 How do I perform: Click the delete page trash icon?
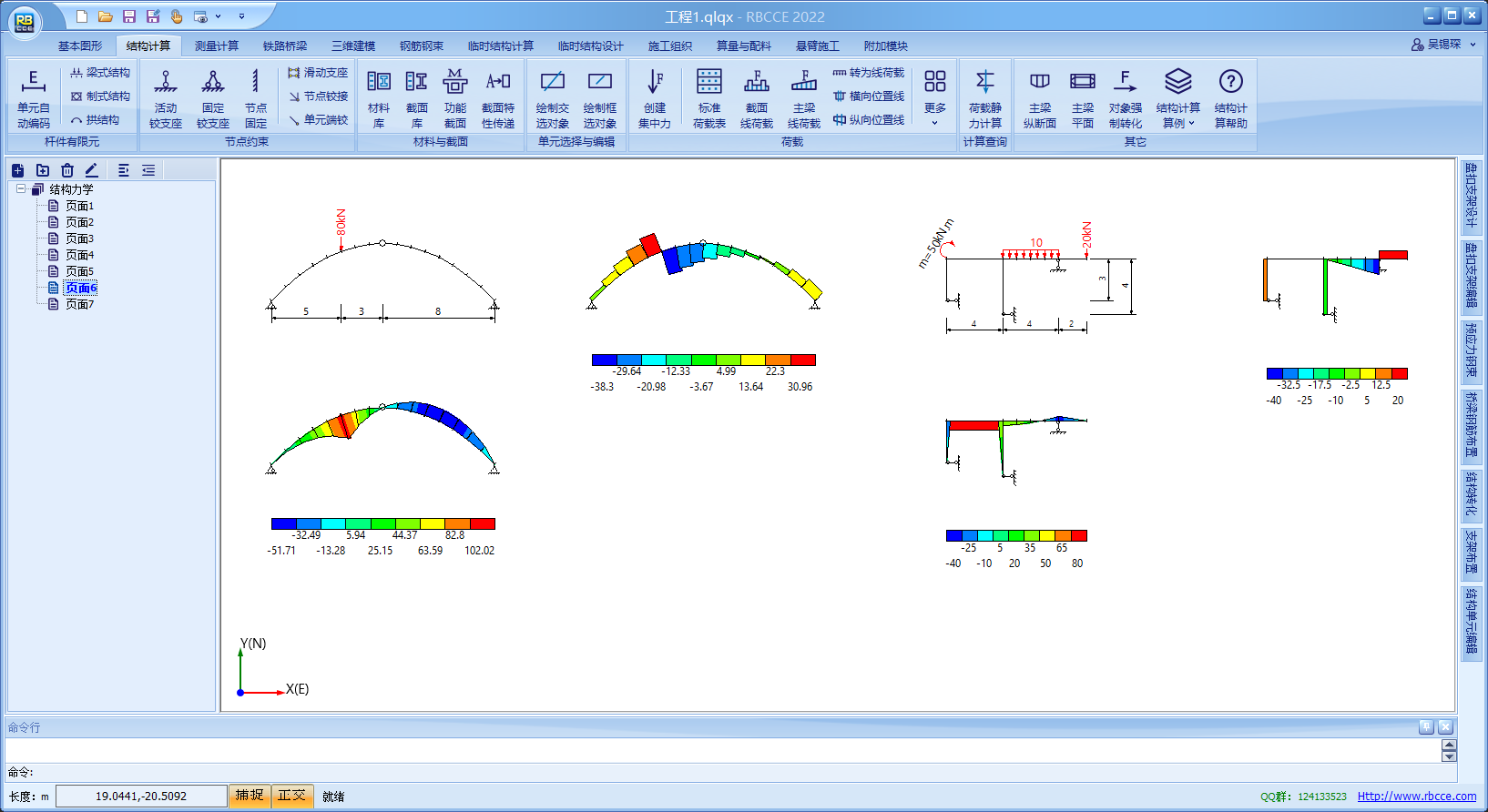[67, 170]
